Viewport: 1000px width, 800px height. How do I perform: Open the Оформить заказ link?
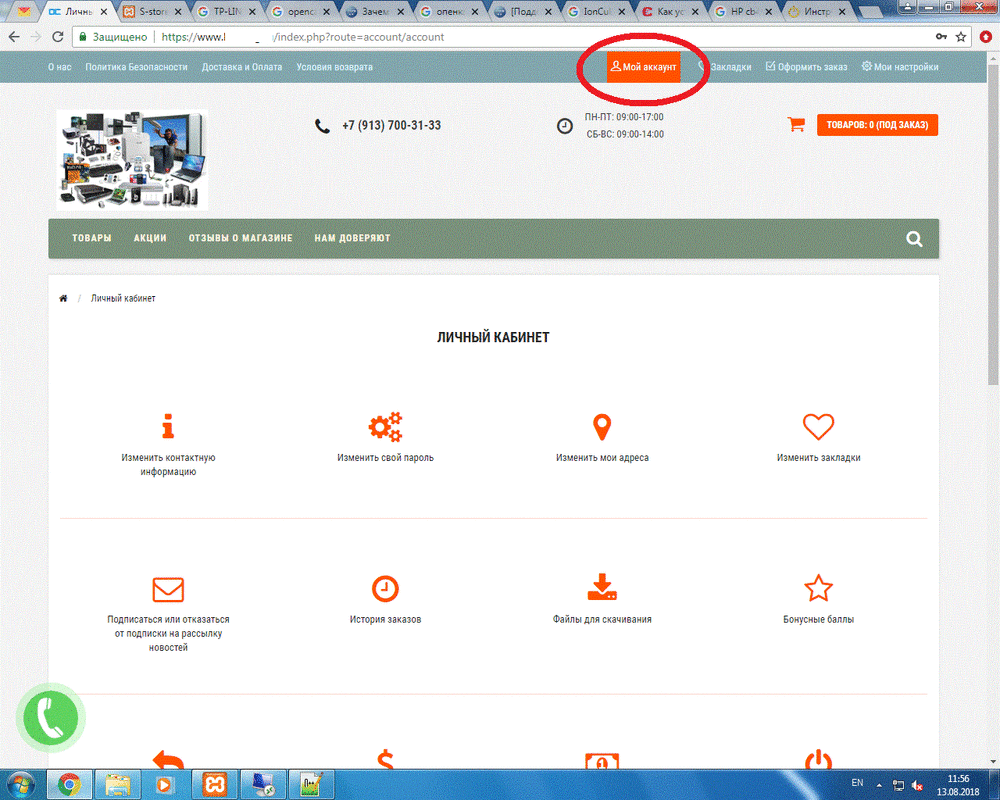(806, 67)
